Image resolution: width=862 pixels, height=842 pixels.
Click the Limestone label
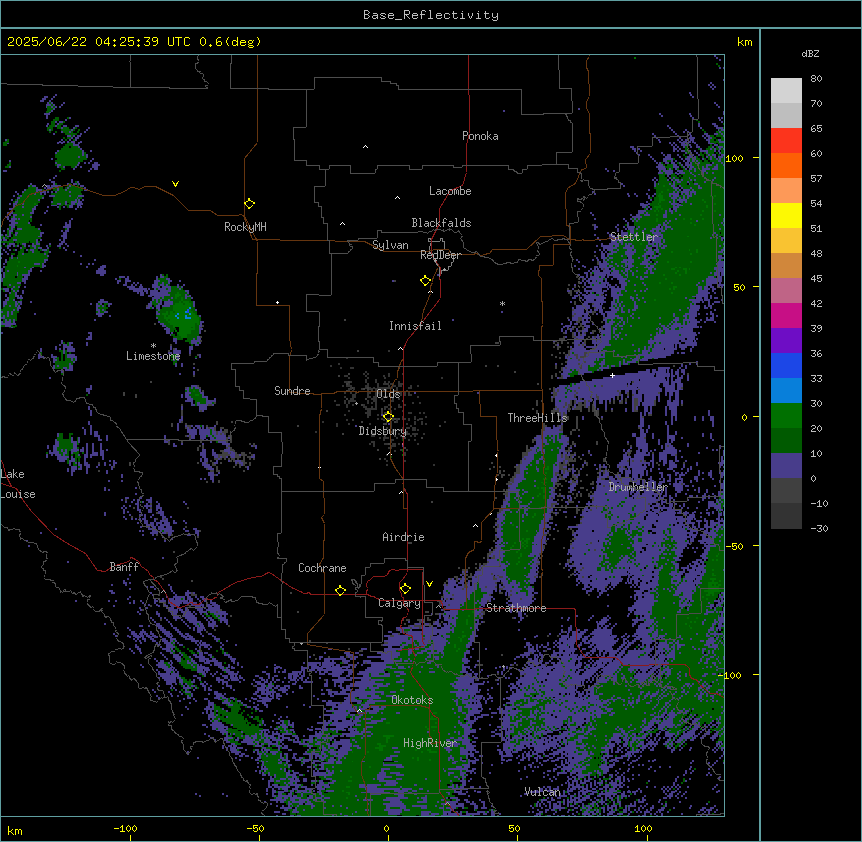[x=153, y=356]
